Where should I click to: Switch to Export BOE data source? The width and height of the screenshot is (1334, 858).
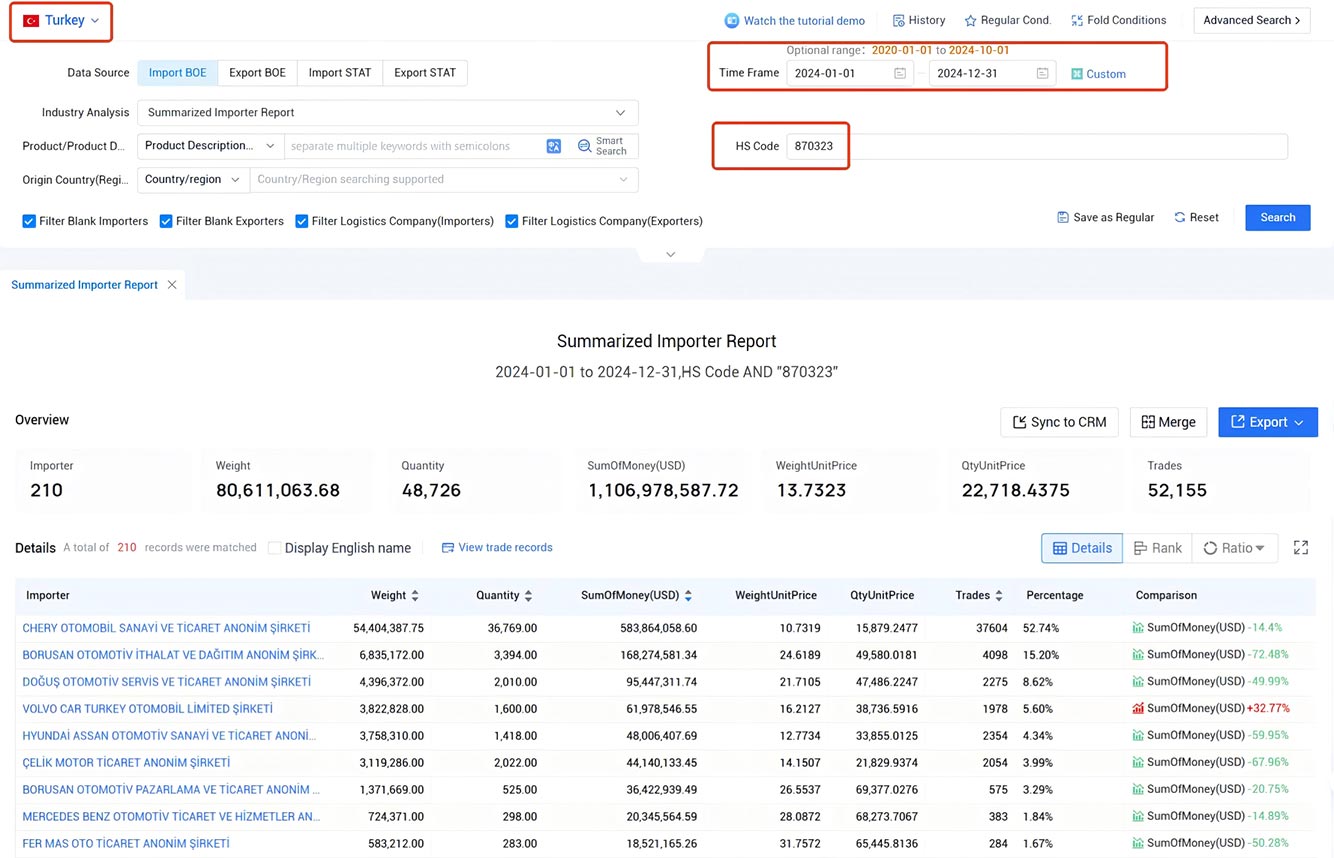click(257, 73)
